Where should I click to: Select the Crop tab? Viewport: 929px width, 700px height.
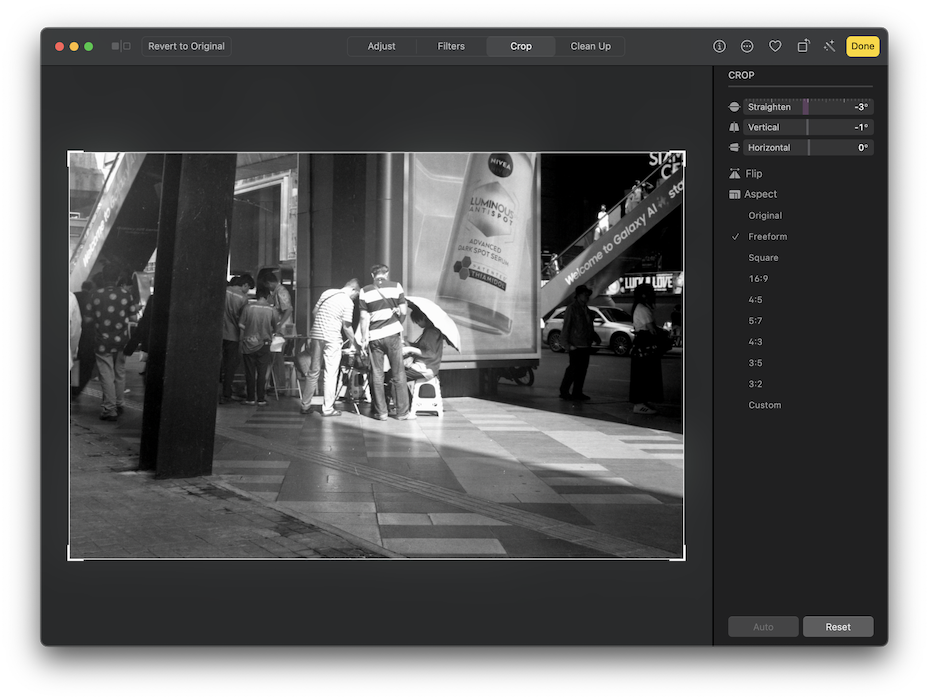coord(521,46)
